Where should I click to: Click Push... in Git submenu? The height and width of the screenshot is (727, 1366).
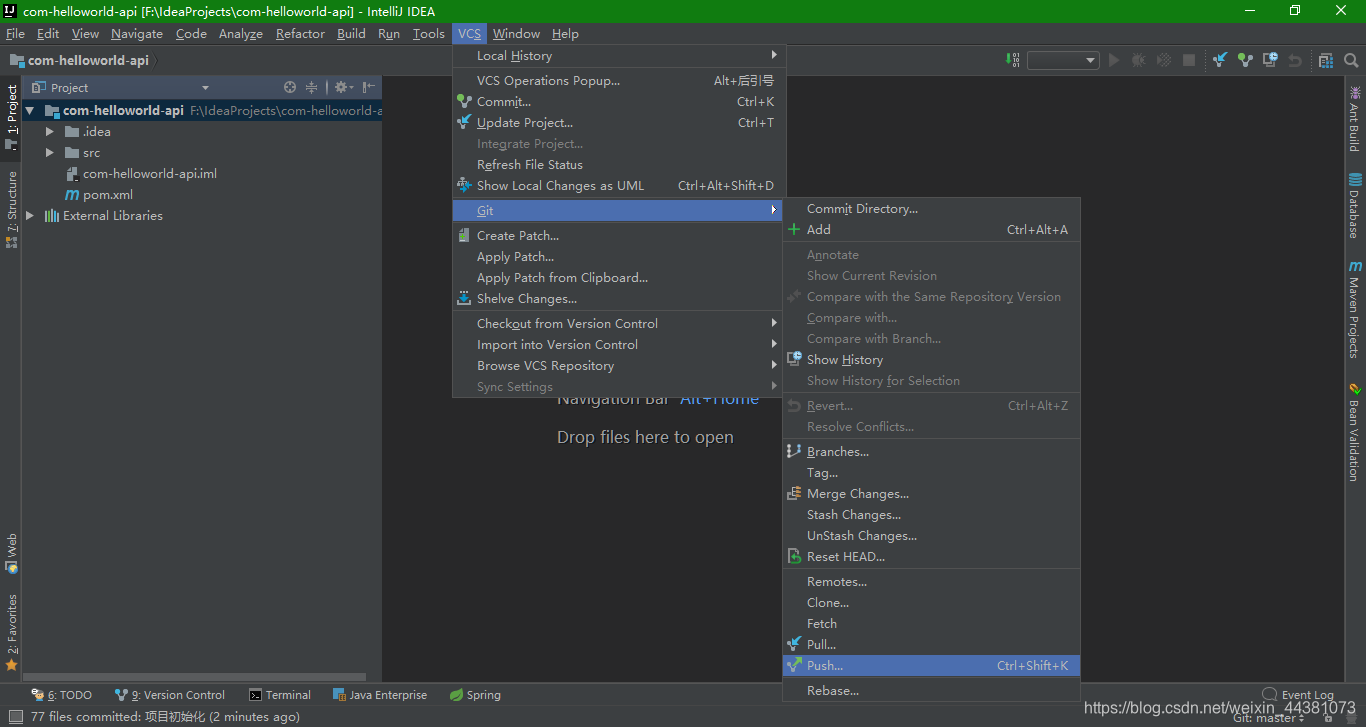point(931,666)
